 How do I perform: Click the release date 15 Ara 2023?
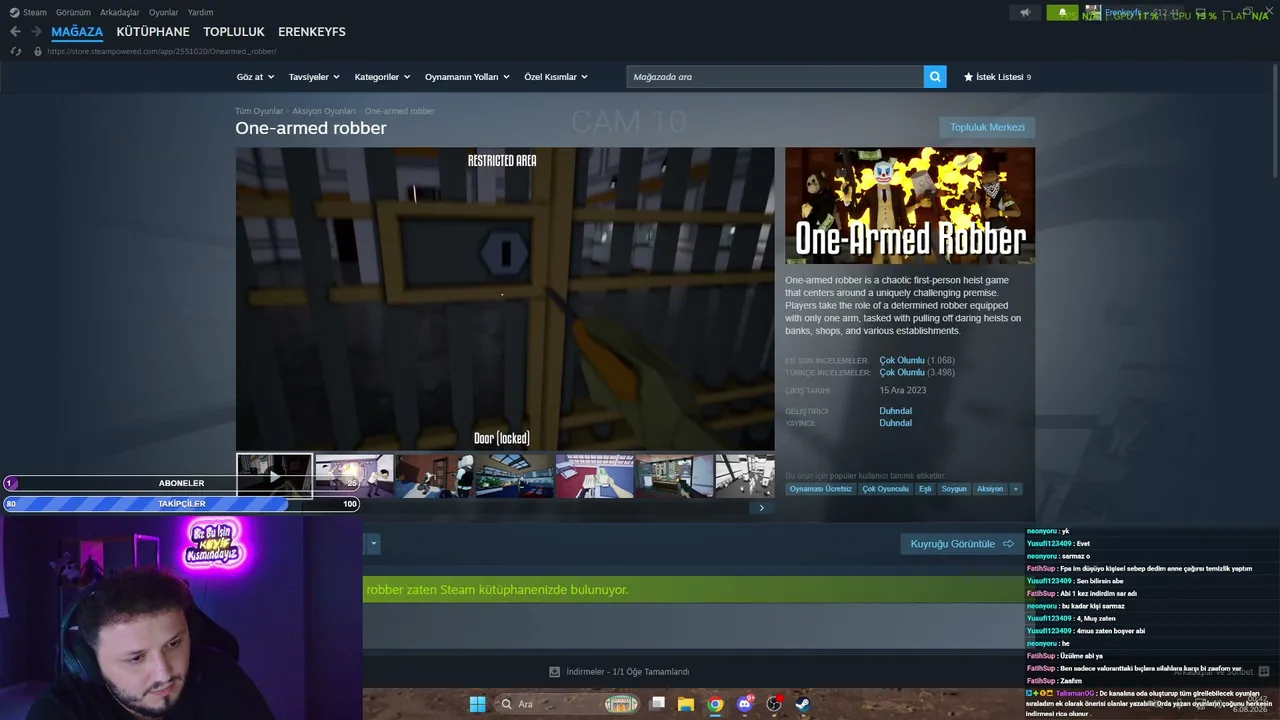pyautogui.click(x=903, y=390)
